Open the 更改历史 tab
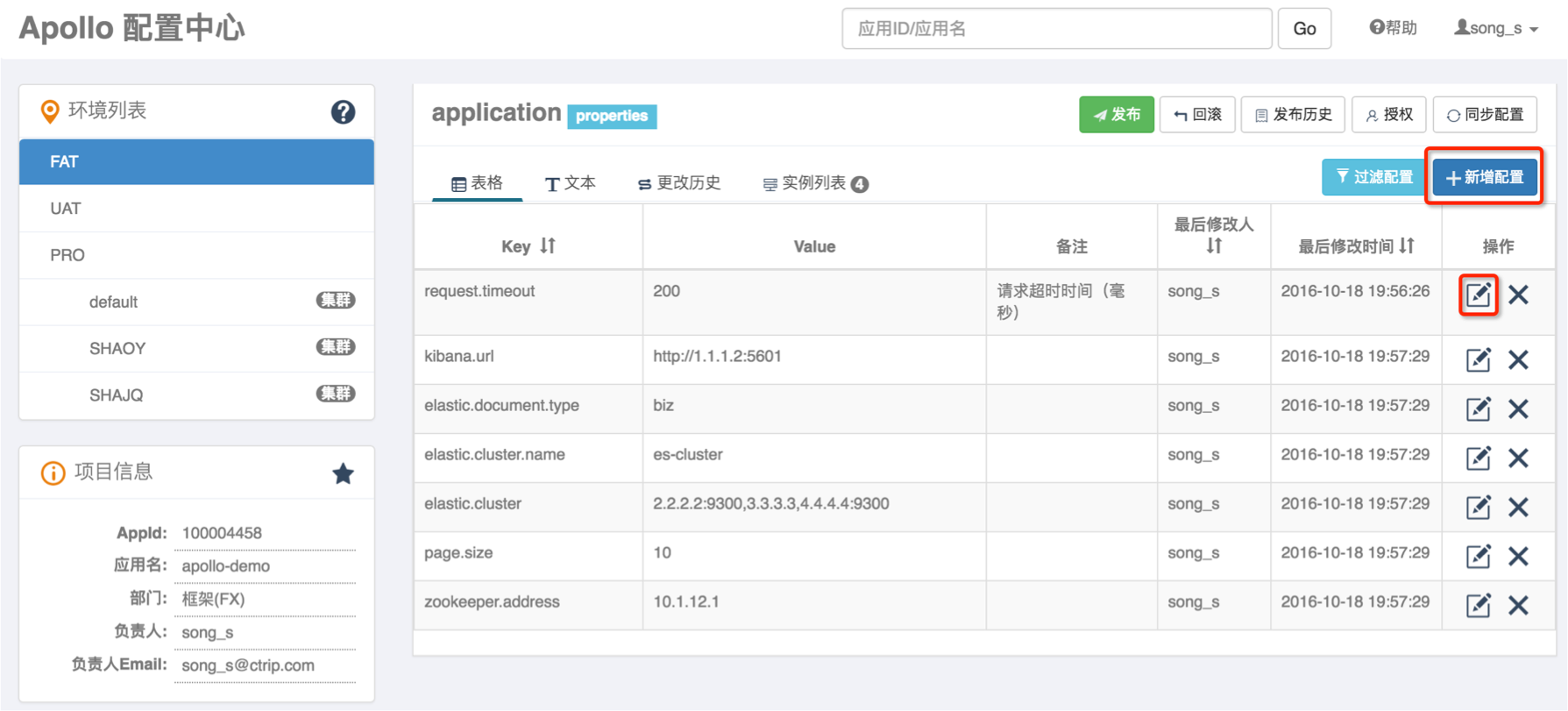The image size is (1568, 711). pos(679,182)
